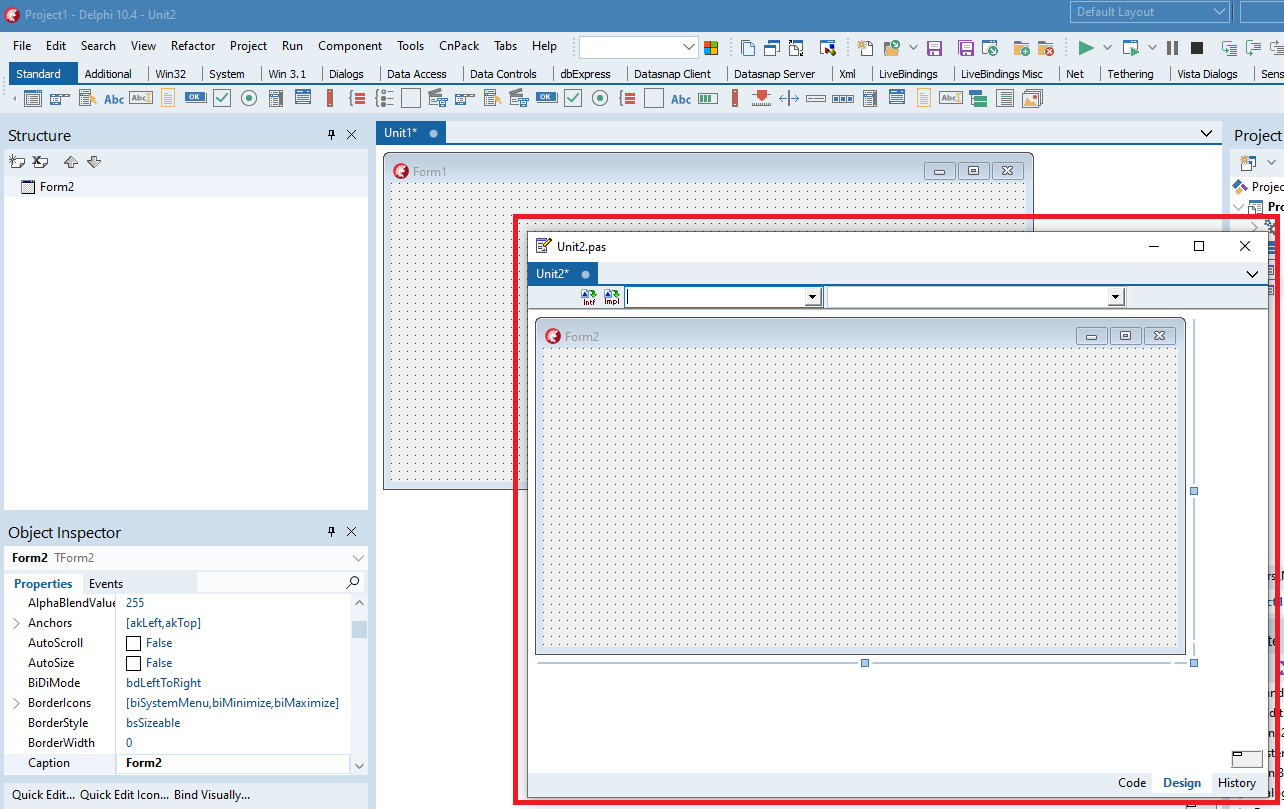Select Form2 in the Structure tree
1284x809 pixels.
[x=57, y=187]
